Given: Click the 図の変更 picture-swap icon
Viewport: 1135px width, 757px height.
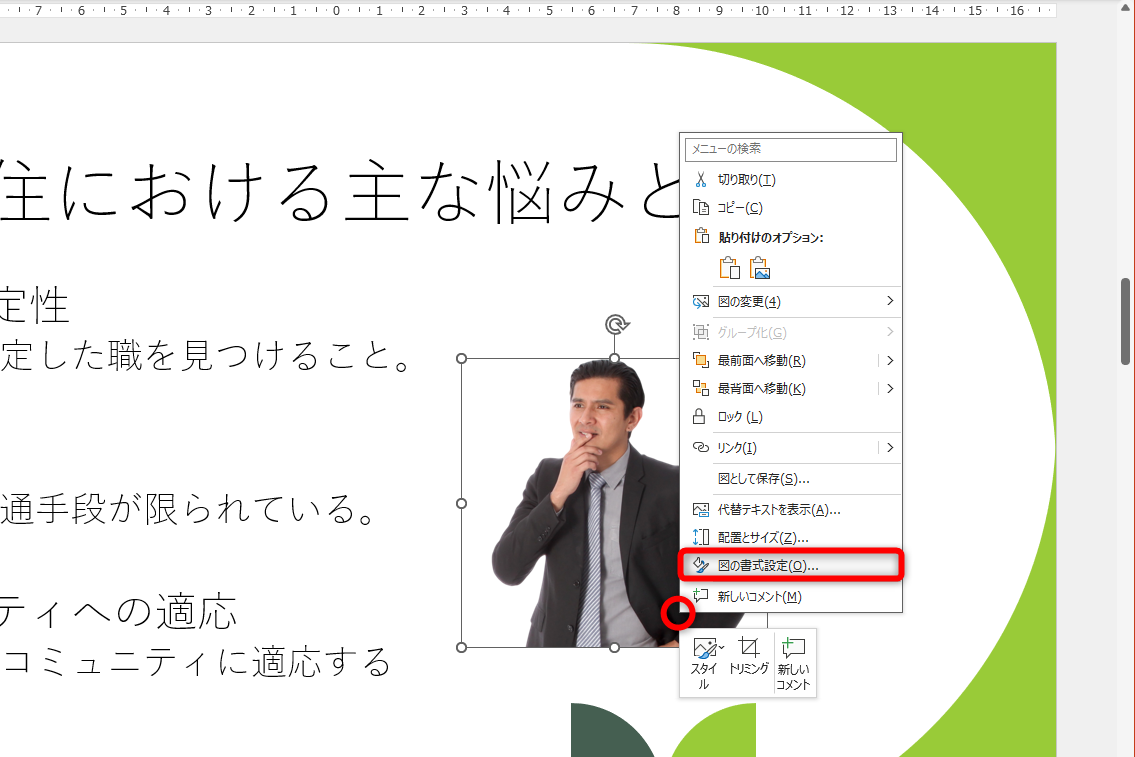Looking at the screenshot, I should [700, 301].
